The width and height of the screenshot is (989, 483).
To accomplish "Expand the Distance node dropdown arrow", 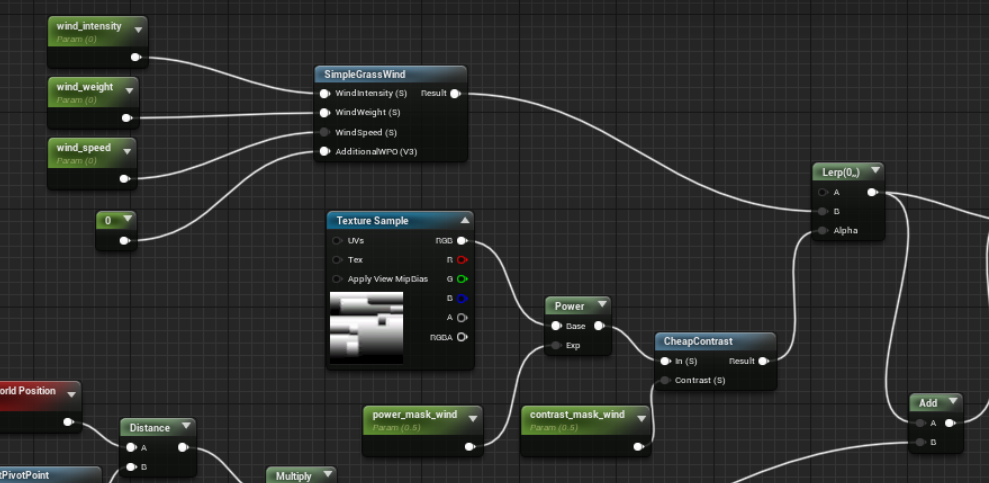I will 185,426.
